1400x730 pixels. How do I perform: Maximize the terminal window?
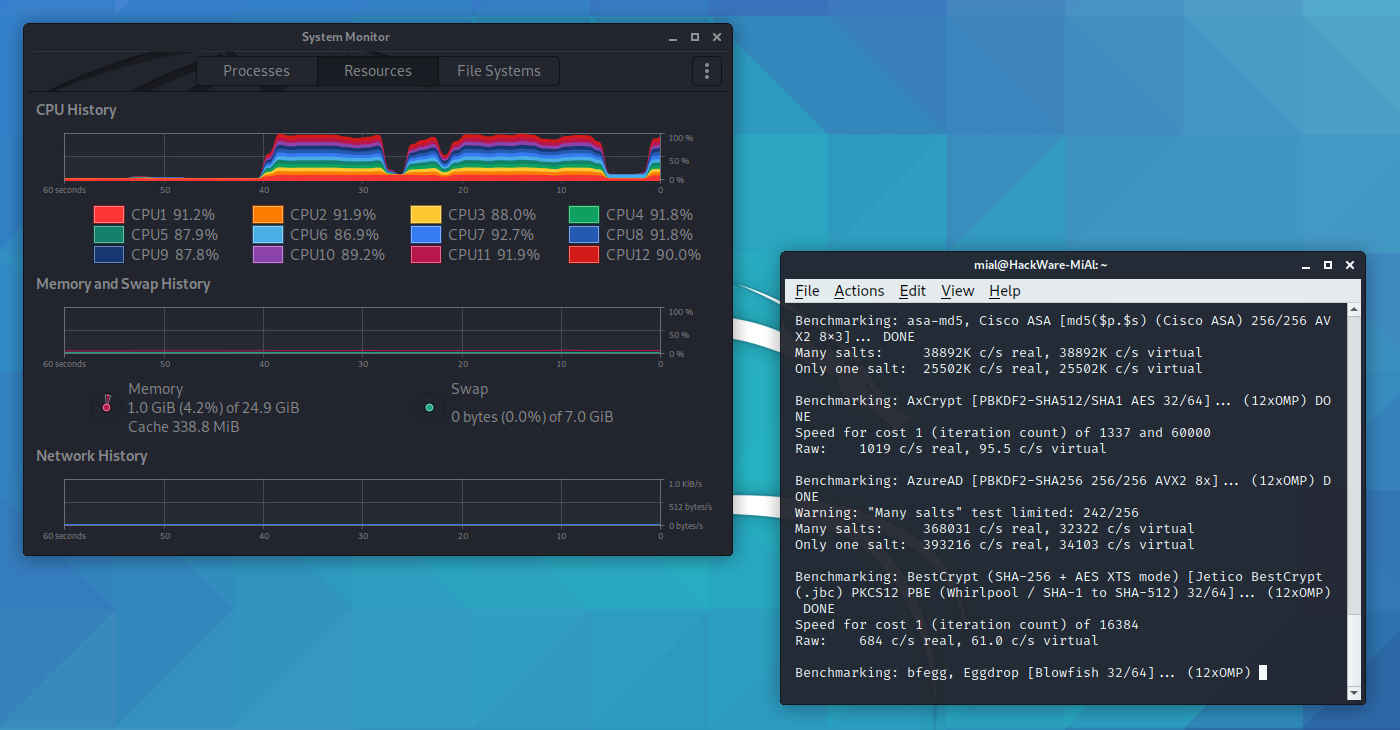[x=1327, y=265]
